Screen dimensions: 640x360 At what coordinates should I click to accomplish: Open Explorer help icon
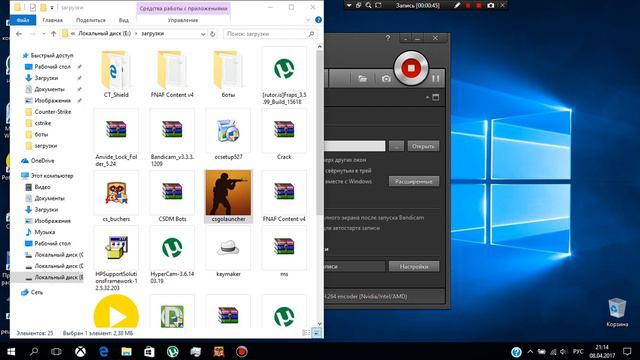coord(318,20)
